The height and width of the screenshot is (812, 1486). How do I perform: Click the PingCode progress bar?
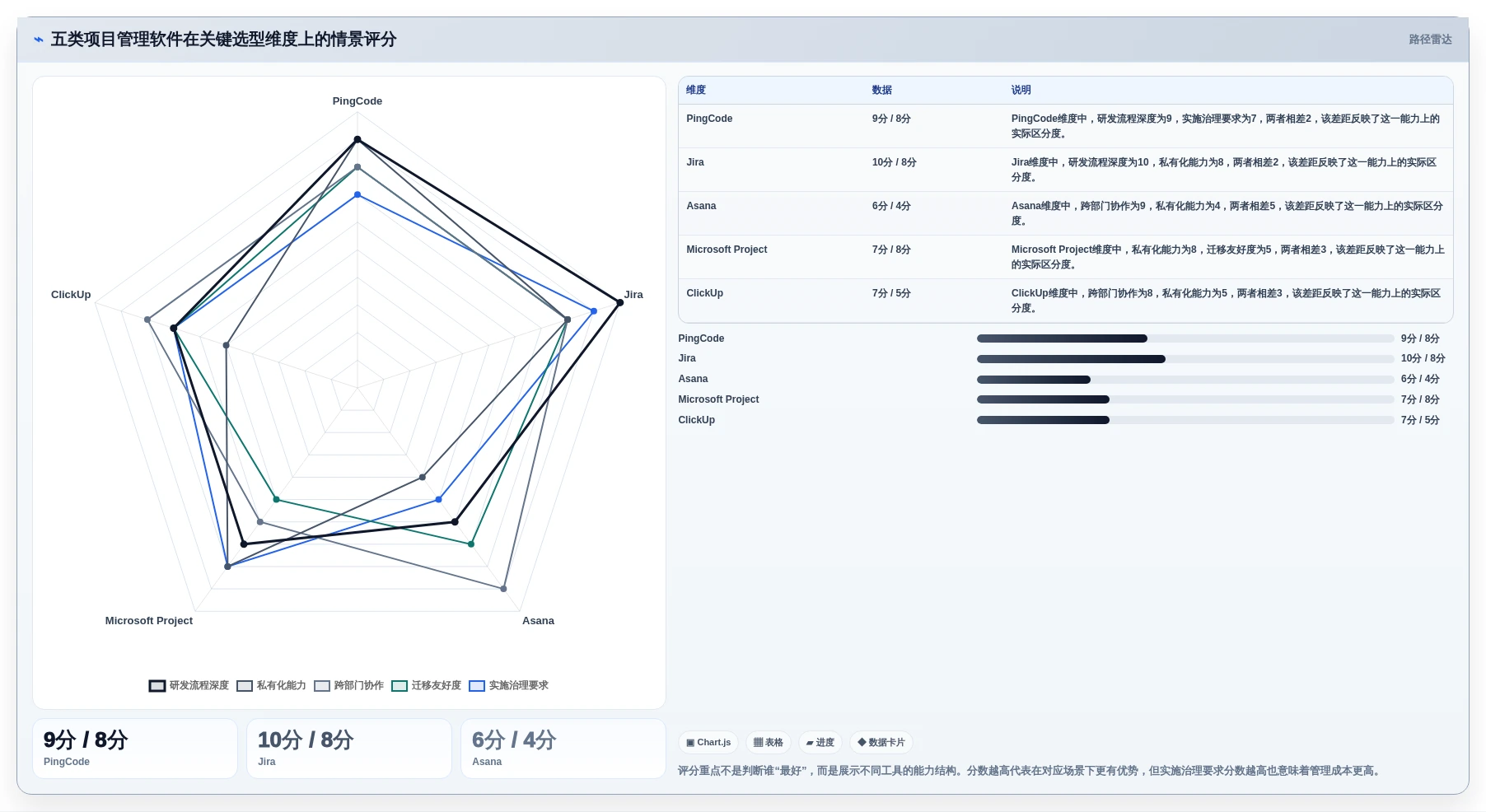pyautogui.click(x=1185, y=338)
